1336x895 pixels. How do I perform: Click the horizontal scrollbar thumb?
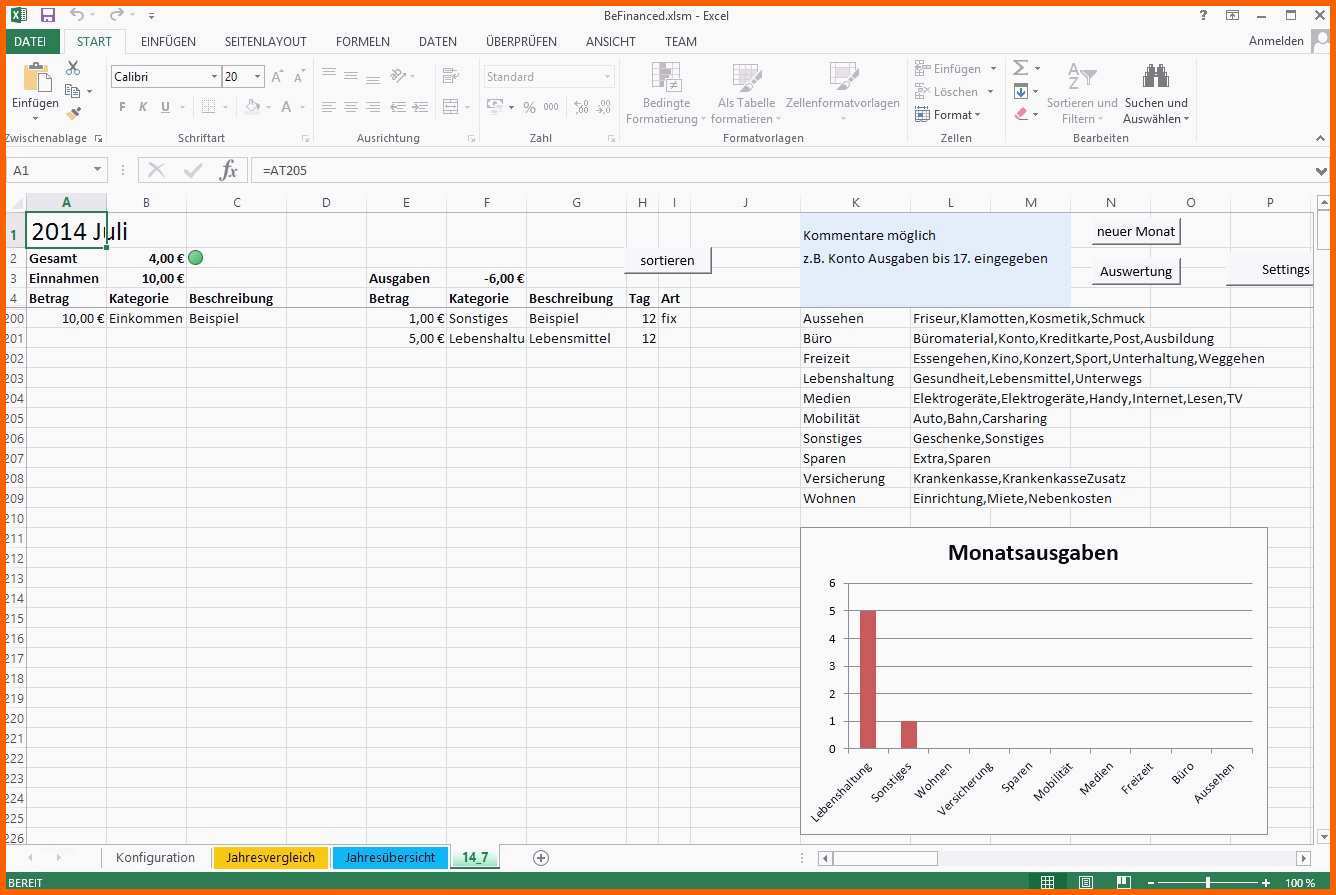pyautogui.click(x=884, y=858)
